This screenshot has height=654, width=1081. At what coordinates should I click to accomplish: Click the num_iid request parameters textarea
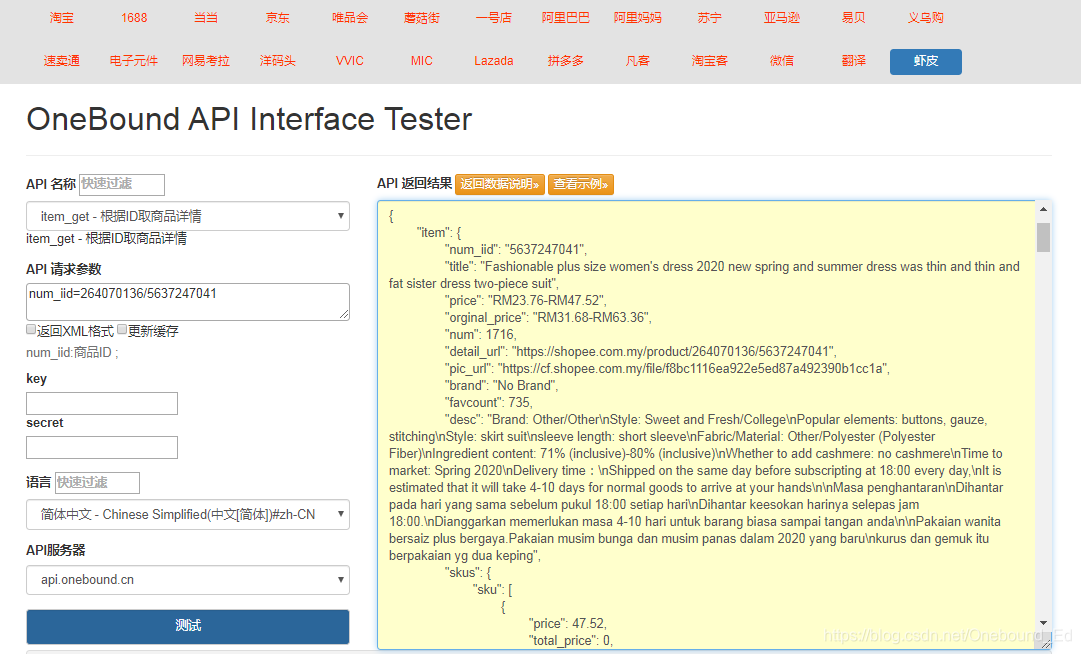[x=188, y=302]
